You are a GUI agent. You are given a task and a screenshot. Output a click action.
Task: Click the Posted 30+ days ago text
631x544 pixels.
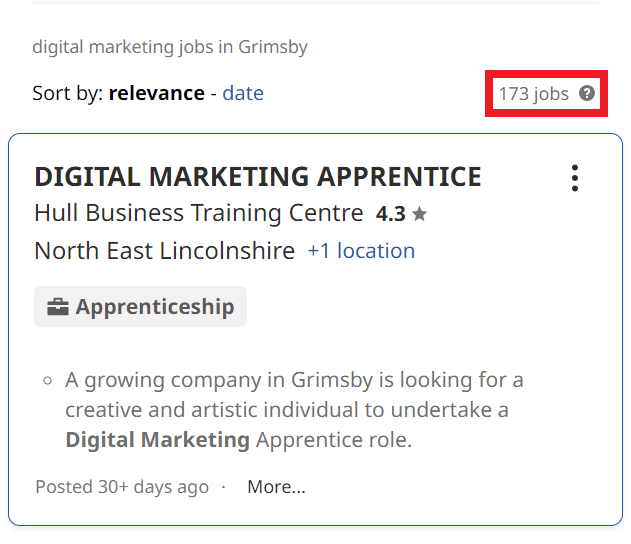pos(122,487)
